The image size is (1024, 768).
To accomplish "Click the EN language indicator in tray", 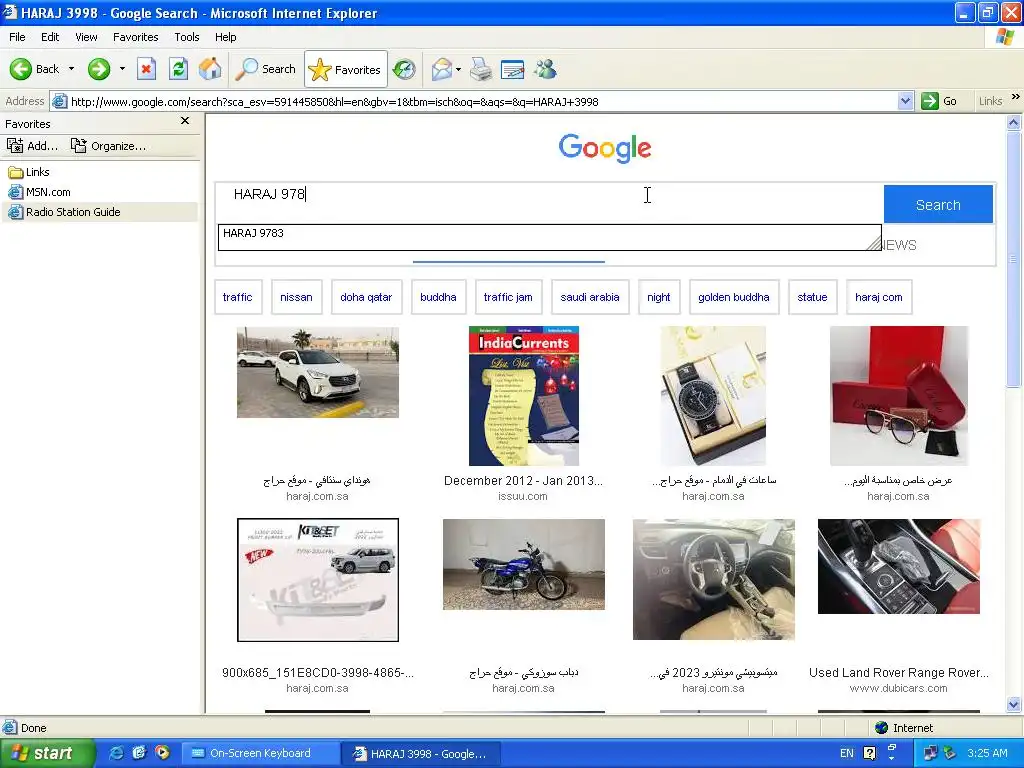I will tap(846, 753).
